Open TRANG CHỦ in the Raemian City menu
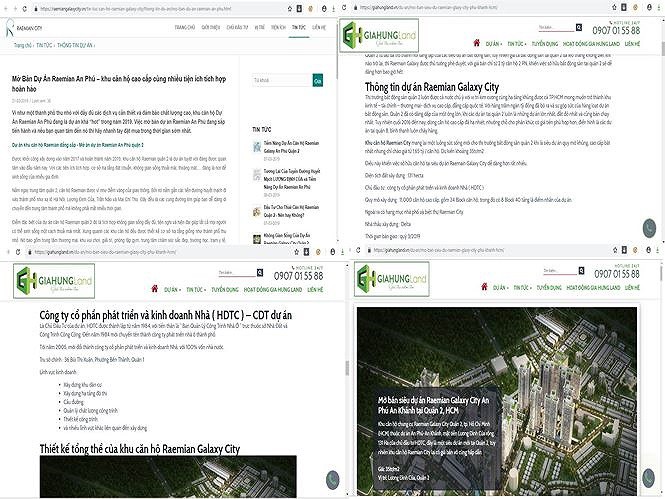665x499 pixels. (184, 28)
